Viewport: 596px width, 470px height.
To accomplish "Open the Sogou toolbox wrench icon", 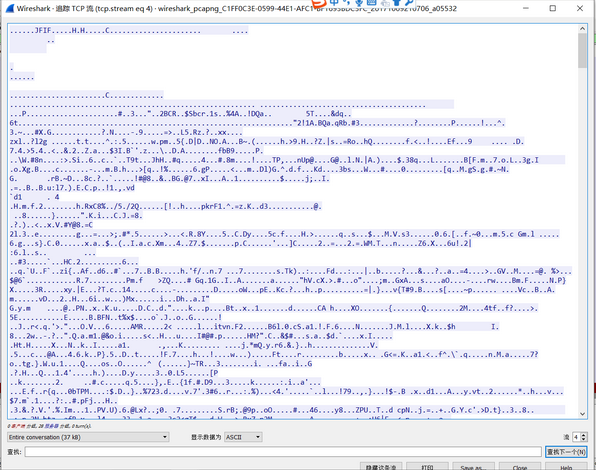I will click(x=409, y=3).
